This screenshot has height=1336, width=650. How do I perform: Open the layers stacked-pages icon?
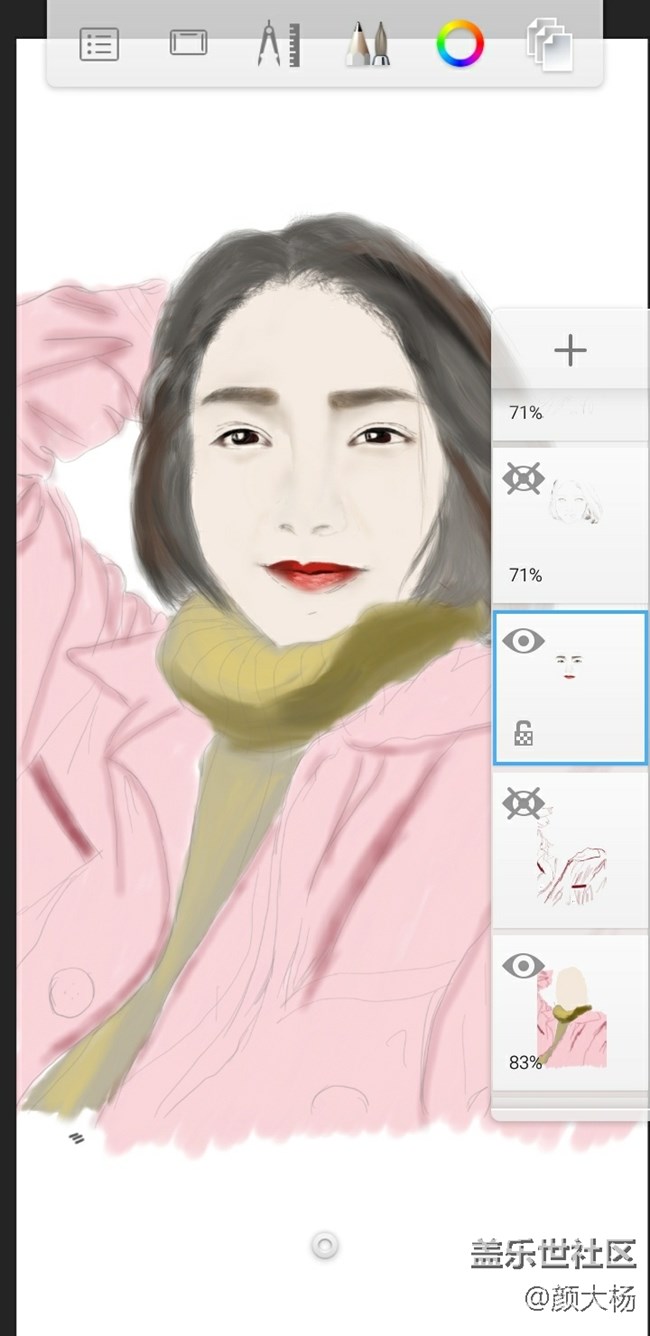tap(550, 46)
